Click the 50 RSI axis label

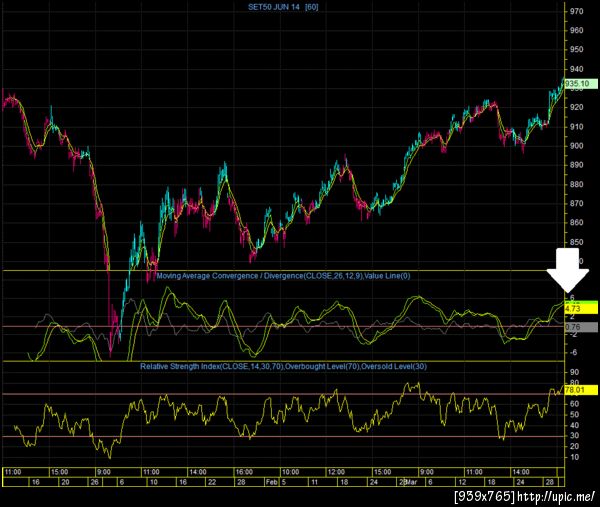tap(574, 414)
